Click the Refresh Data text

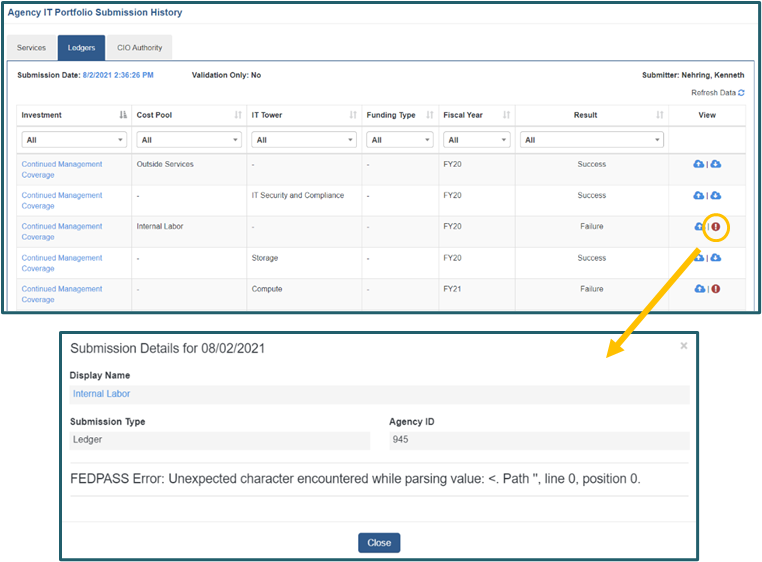click(713, 93)
